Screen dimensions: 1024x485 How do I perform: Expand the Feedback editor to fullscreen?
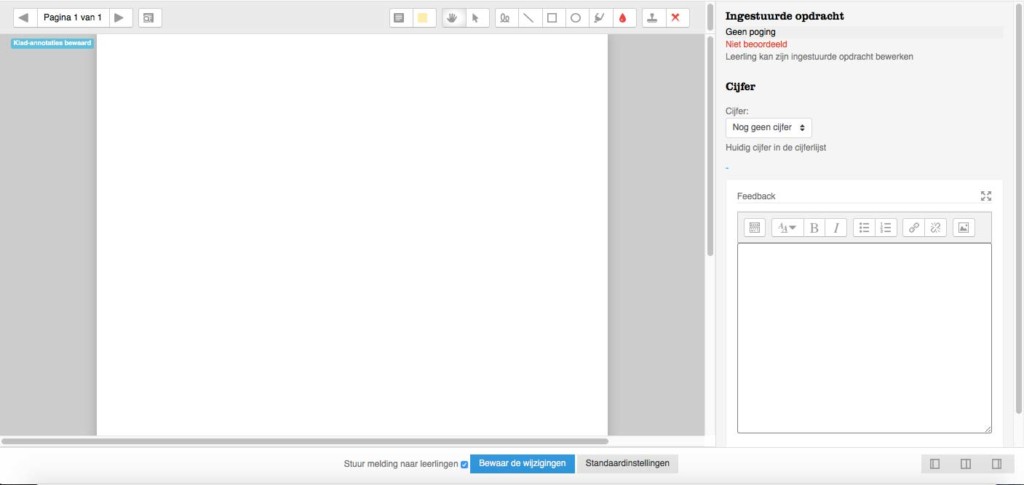pos(986,196)
